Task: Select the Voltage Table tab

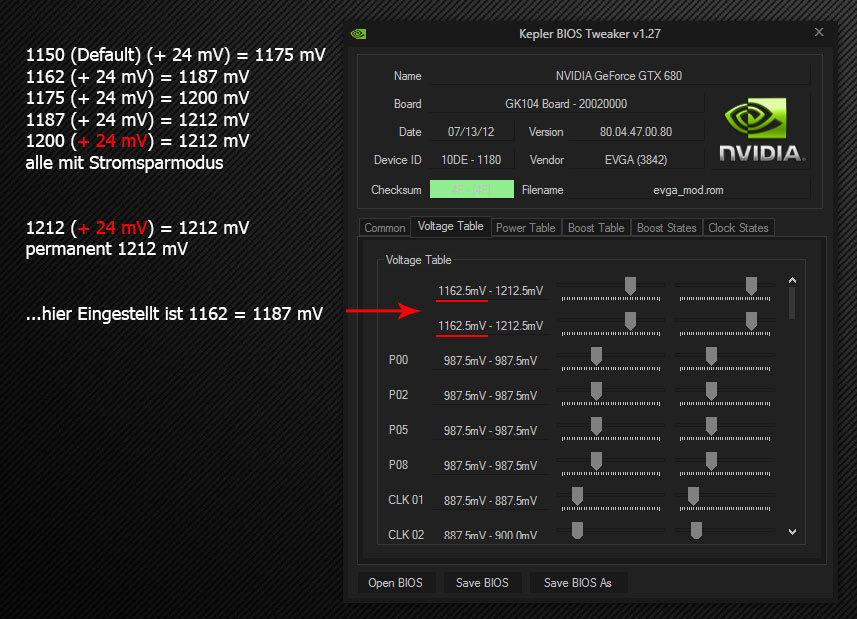Action: pos(450,226)
